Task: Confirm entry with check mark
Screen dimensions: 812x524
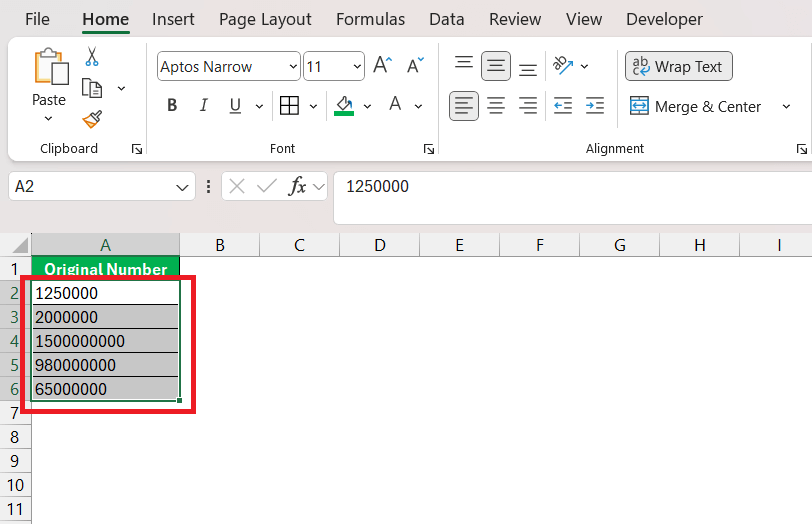Action: click(267, 186)
